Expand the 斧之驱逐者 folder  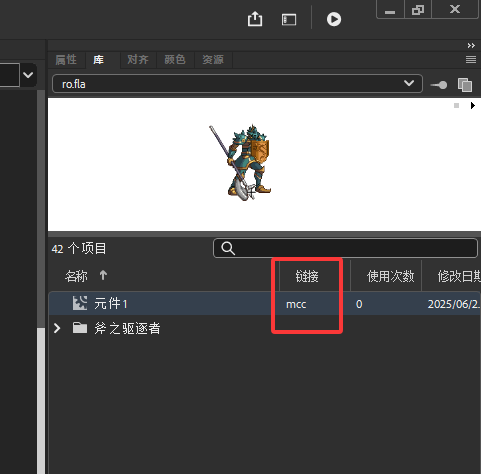(x=57, y=328)
